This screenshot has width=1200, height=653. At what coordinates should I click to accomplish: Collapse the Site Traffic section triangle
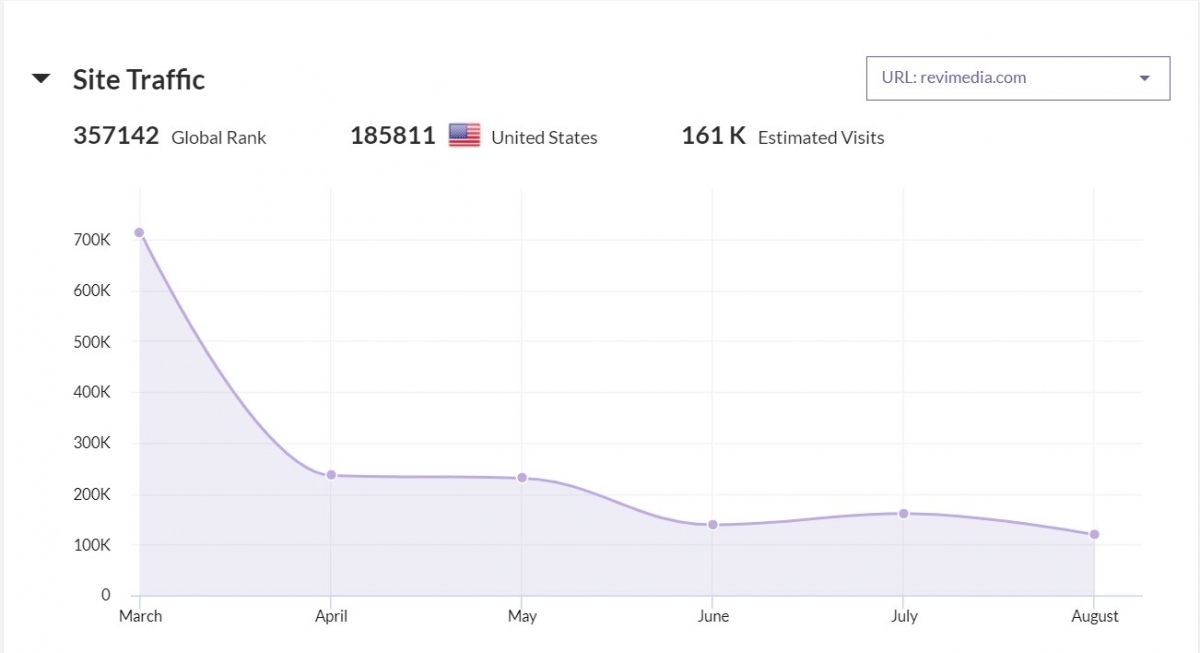pos(41,79)
